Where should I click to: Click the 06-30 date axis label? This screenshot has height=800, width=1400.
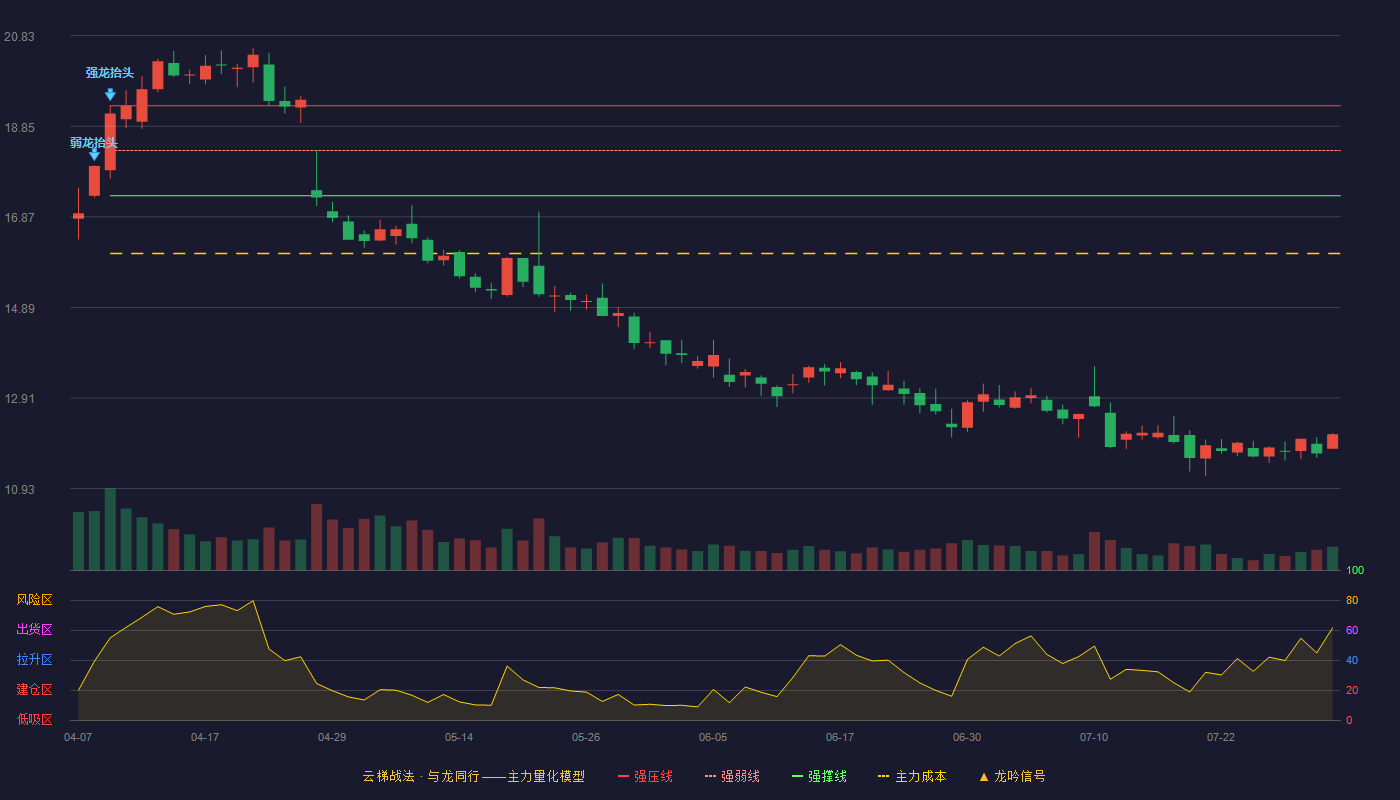[967, 737]
